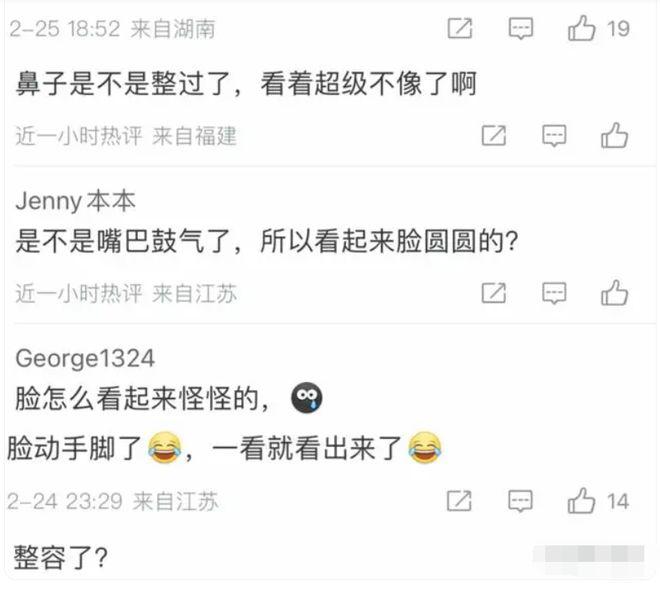Screen dimensions: 660x590
Task: Like the comment from 福建
Action: point(615,136)
